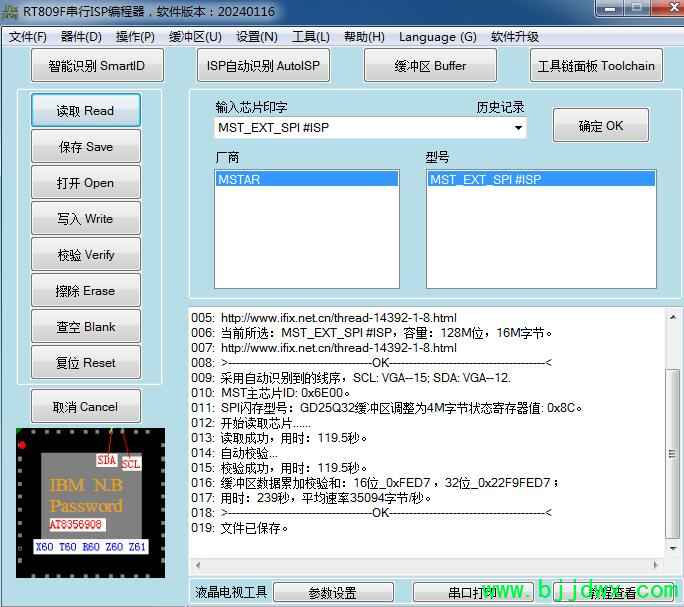This screenshot has height=607, width=684.
Task: Confirm selection with 确定 OK button
Action: tap(601, 126)
